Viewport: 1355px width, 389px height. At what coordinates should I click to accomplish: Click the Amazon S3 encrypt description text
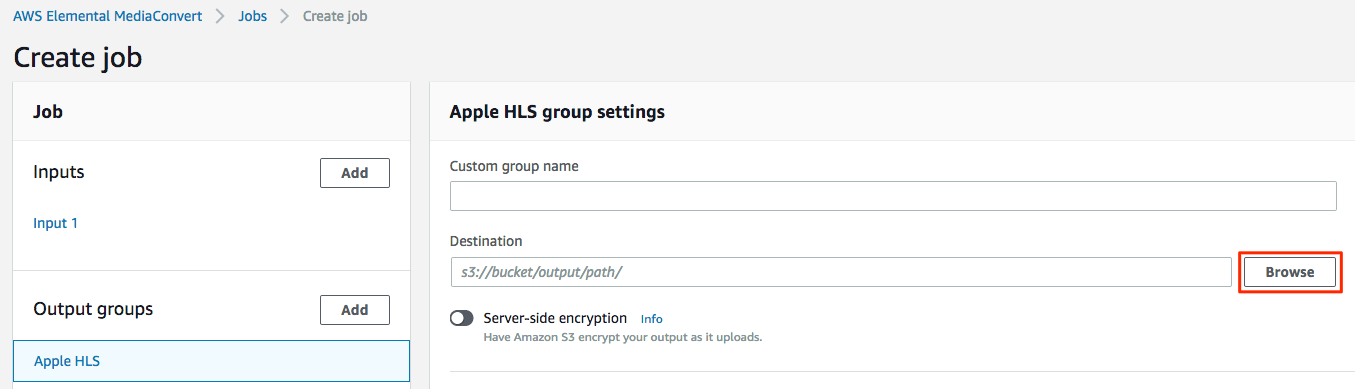[x=623, y=338]
